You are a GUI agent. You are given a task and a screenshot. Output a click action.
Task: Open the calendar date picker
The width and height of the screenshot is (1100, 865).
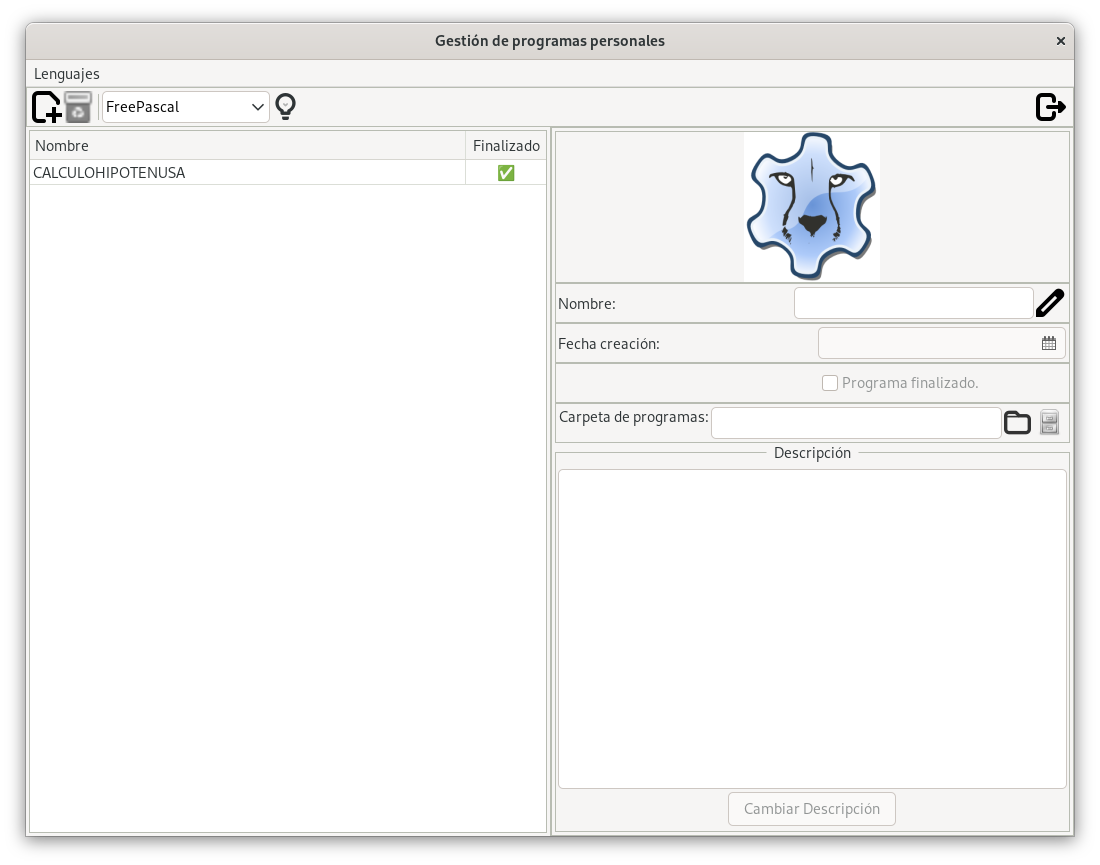[1048, 342]
